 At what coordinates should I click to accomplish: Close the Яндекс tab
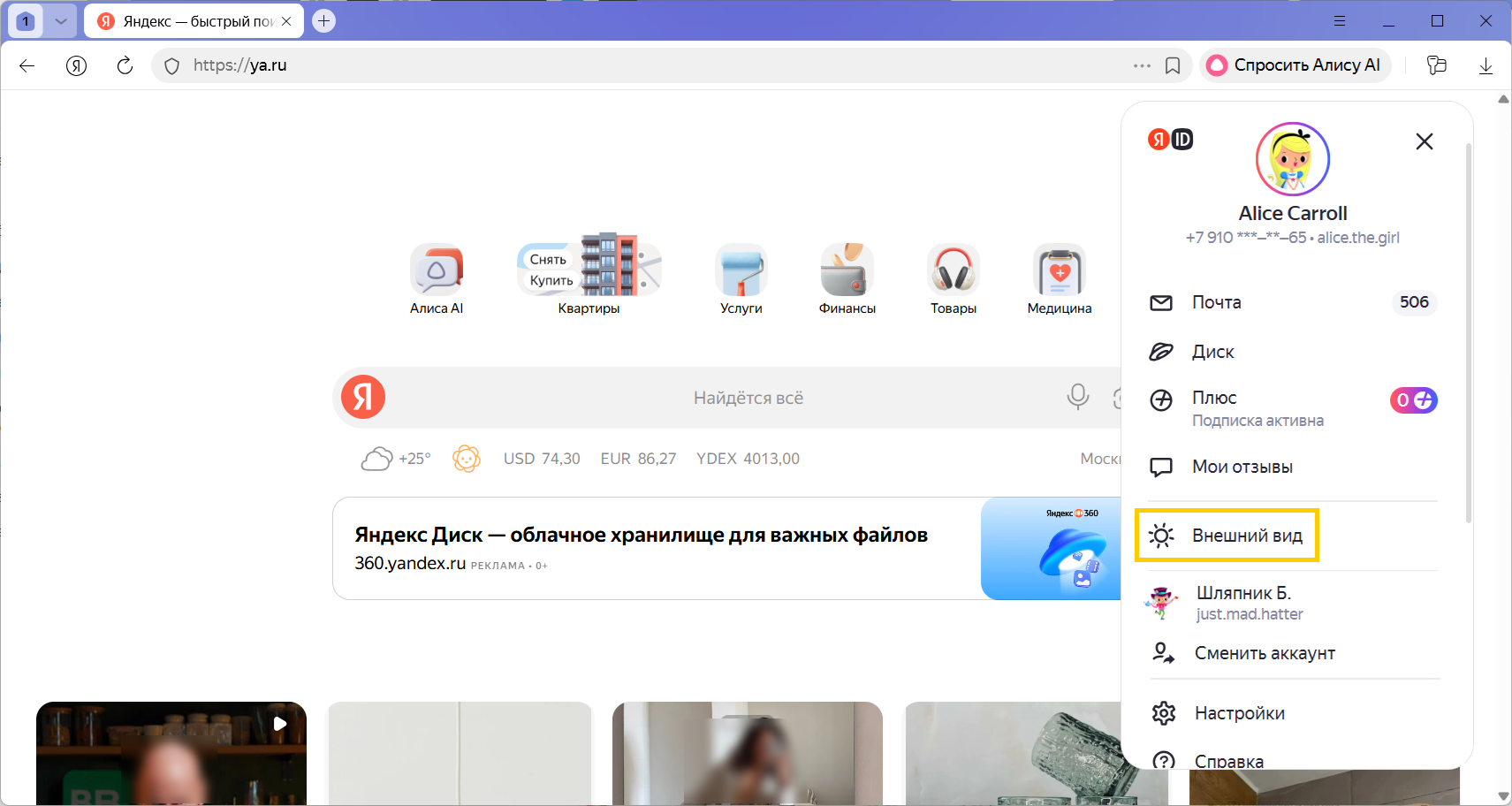coord(286,21)
